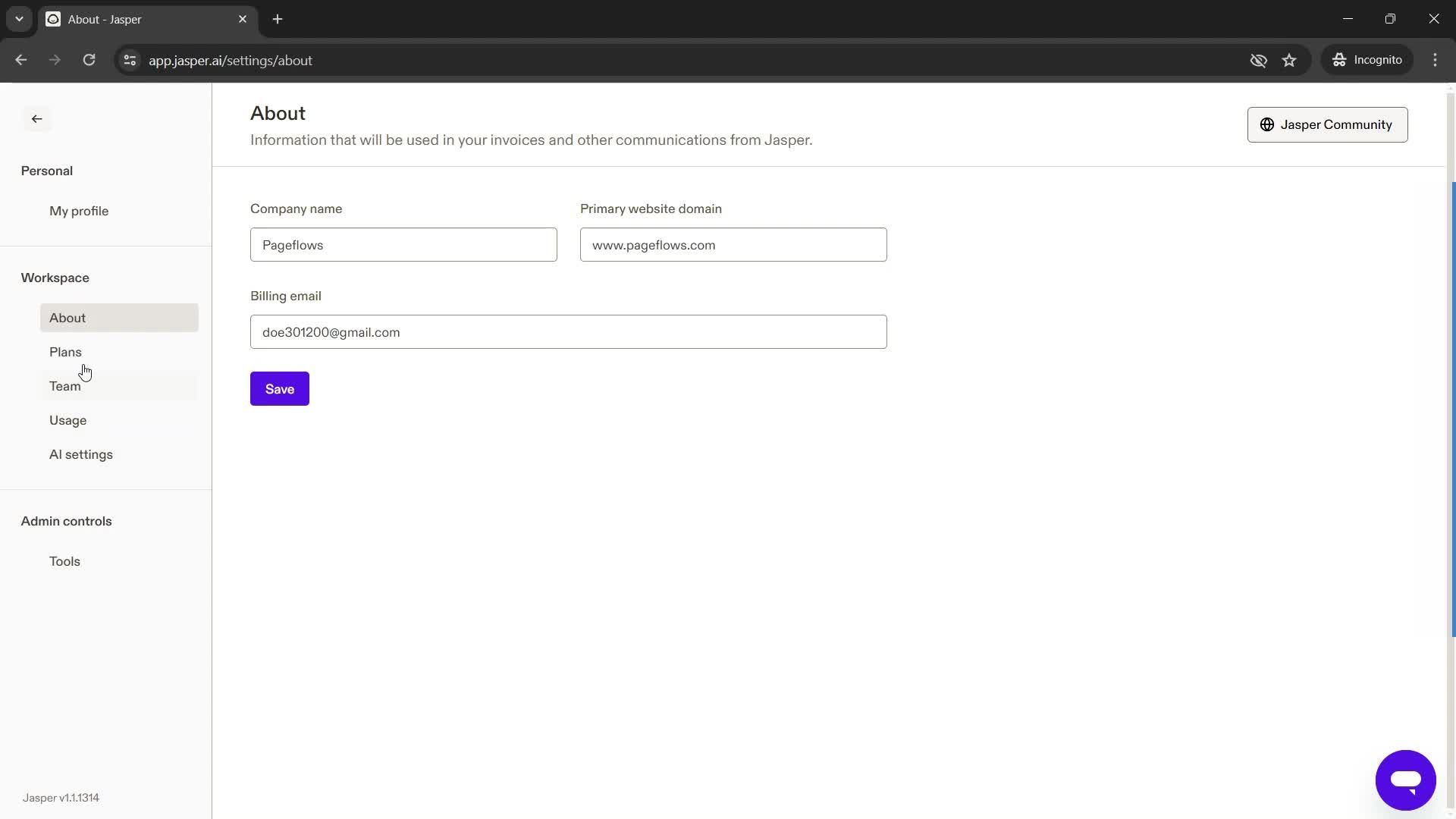
Task: Click the Jasper Community button
Action: click(1327, 124)
